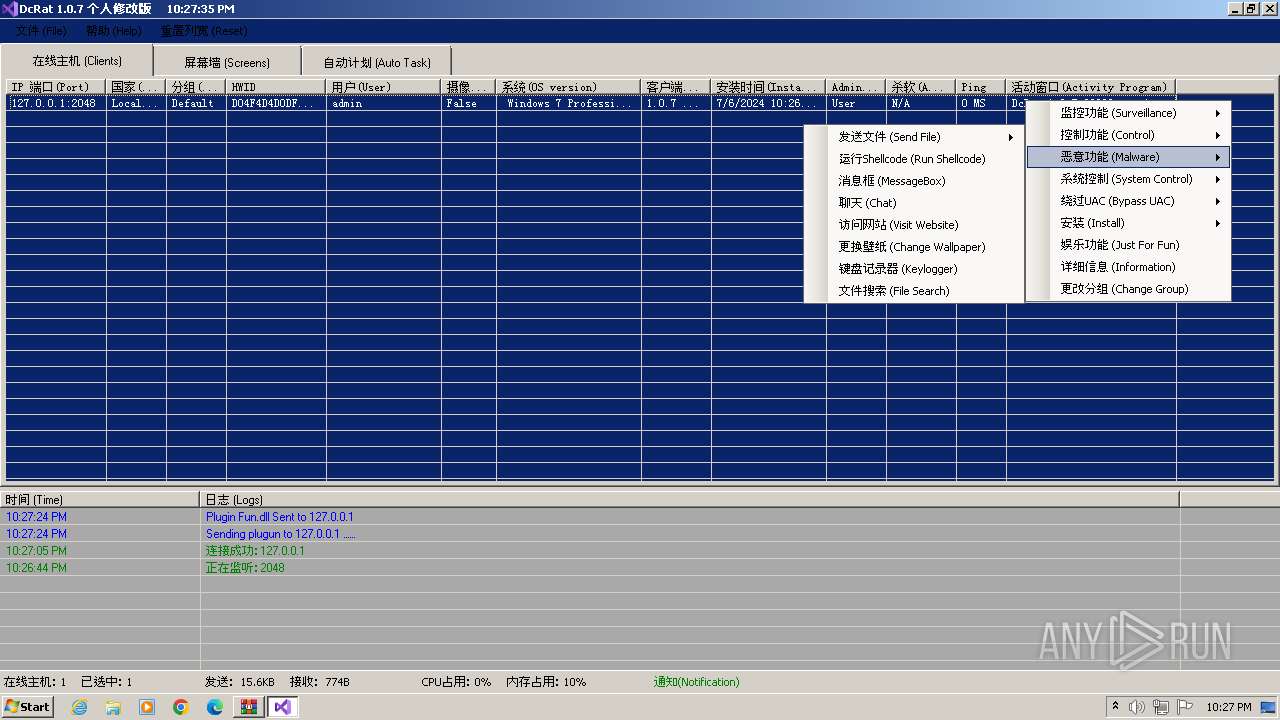The height and width of the screenshot is (720, 1280).
Task: Click the OS version column header
Action: click(x=569, y=87)
